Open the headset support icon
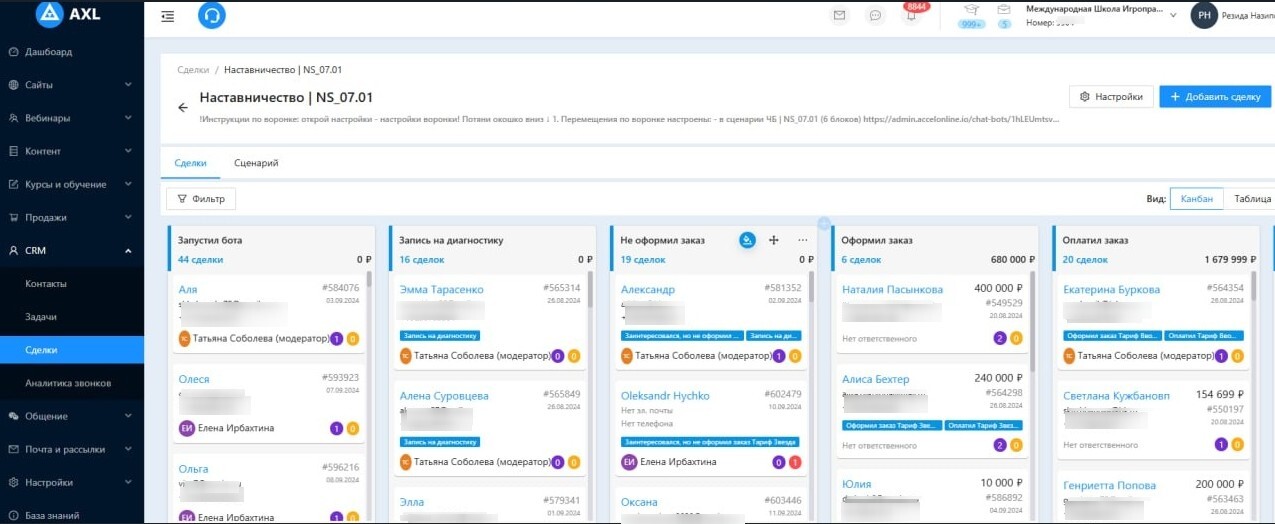The width and height of the screenshot is (1275, 524). 212,15
